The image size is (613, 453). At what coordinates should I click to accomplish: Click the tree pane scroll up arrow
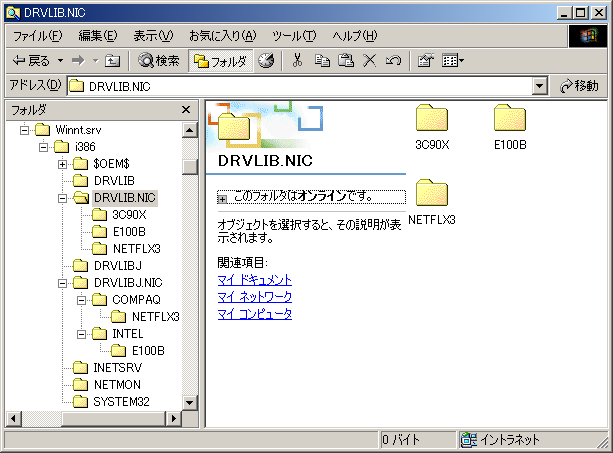coord(190,130)
